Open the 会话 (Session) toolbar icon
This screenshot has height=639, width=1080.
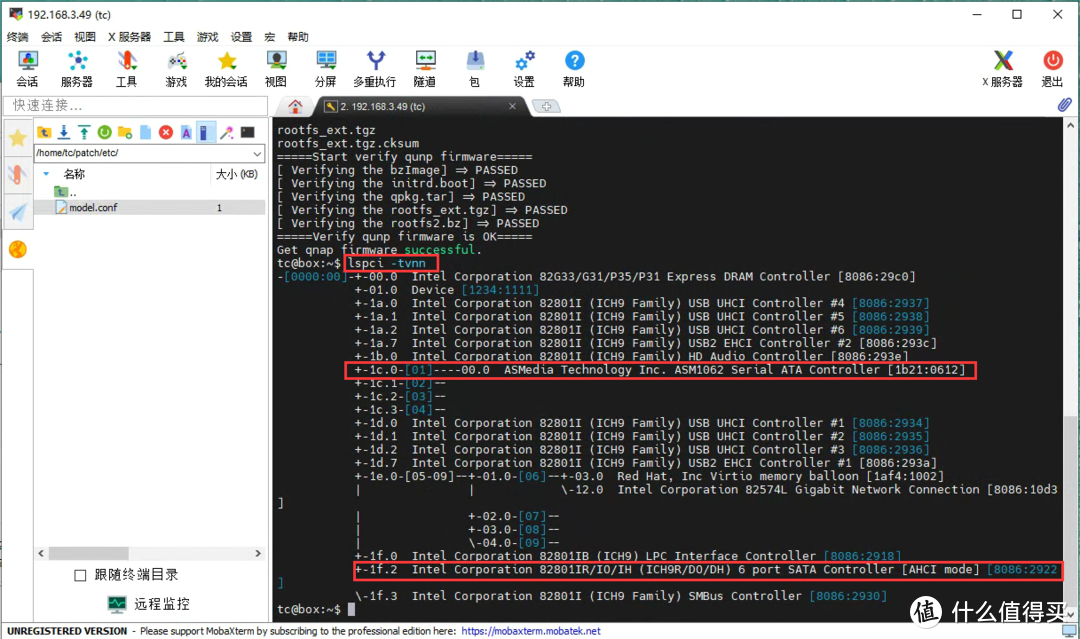tap(27, 69)
